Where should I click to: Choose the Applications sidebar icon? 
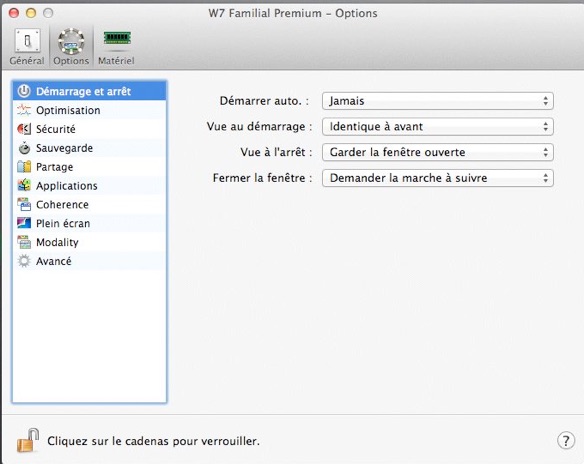tap(24, 185)
